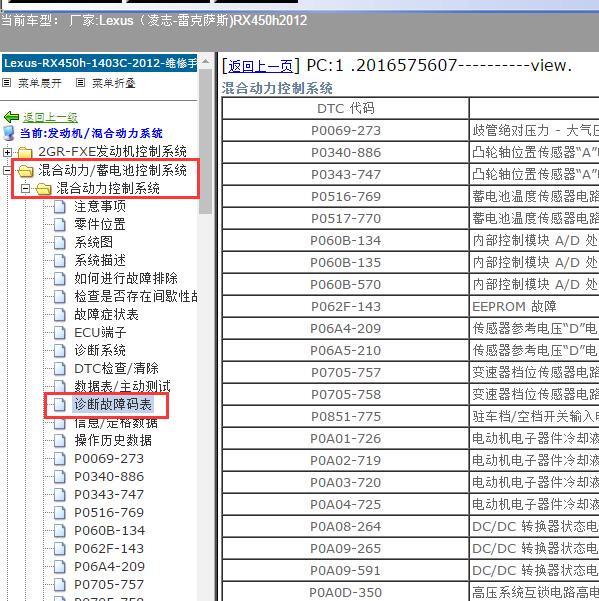Click document icon beside 系统描述
The width and height of the screenshot is (599, 601).
click(59, 261)
